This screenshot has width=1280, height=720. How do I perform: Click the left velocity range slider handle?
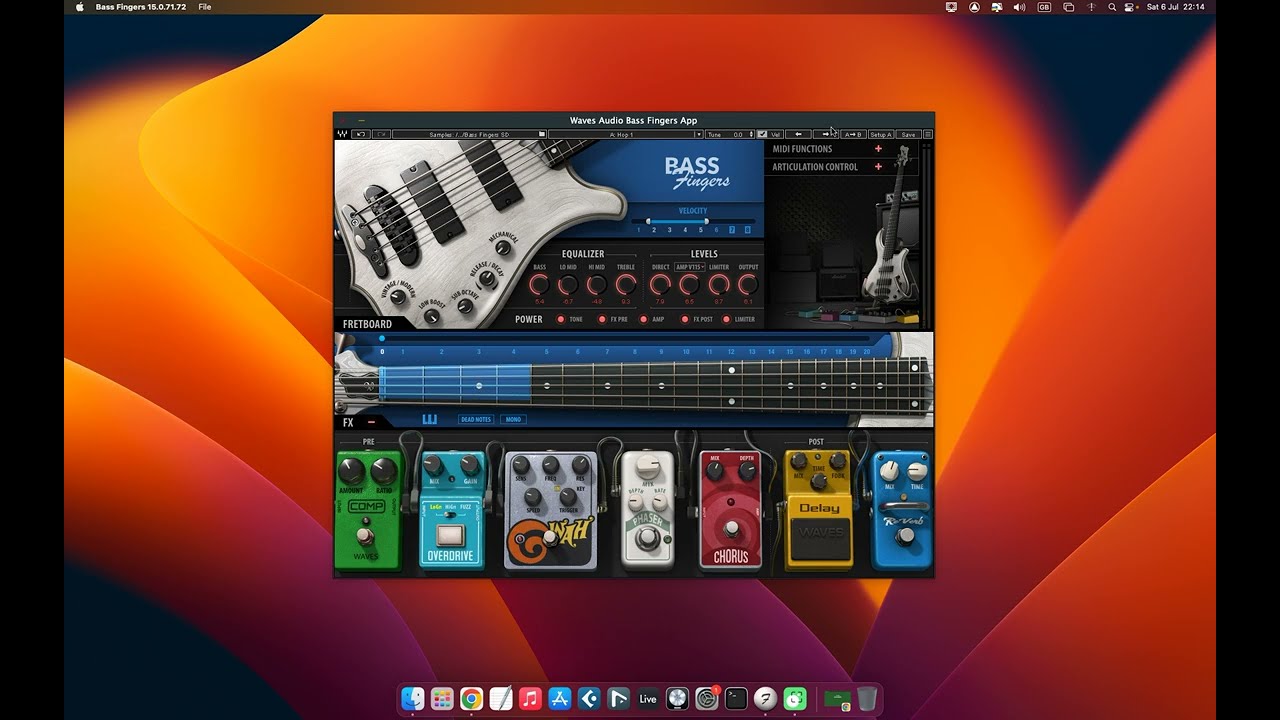tap(648, 221)
